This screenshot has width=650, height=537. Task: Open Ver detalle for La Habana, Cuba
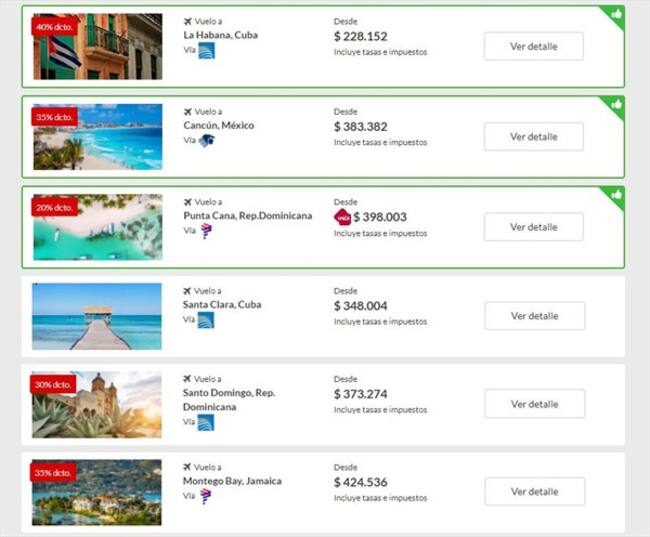[534, 46]
